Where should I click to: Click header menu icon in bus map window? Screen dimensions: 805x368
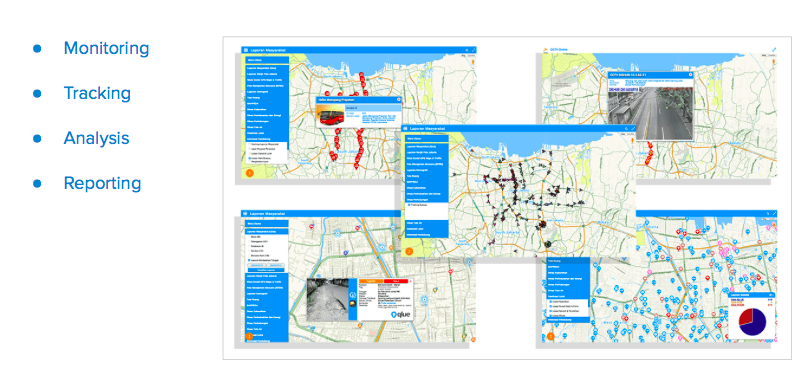[245, 50]
